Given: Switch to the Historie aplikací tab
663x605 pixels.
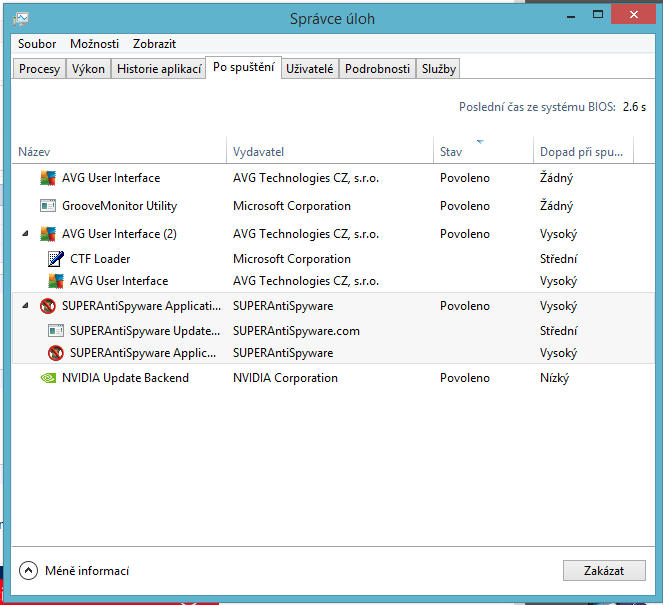Looking at the screenshot, I should 159,68.
